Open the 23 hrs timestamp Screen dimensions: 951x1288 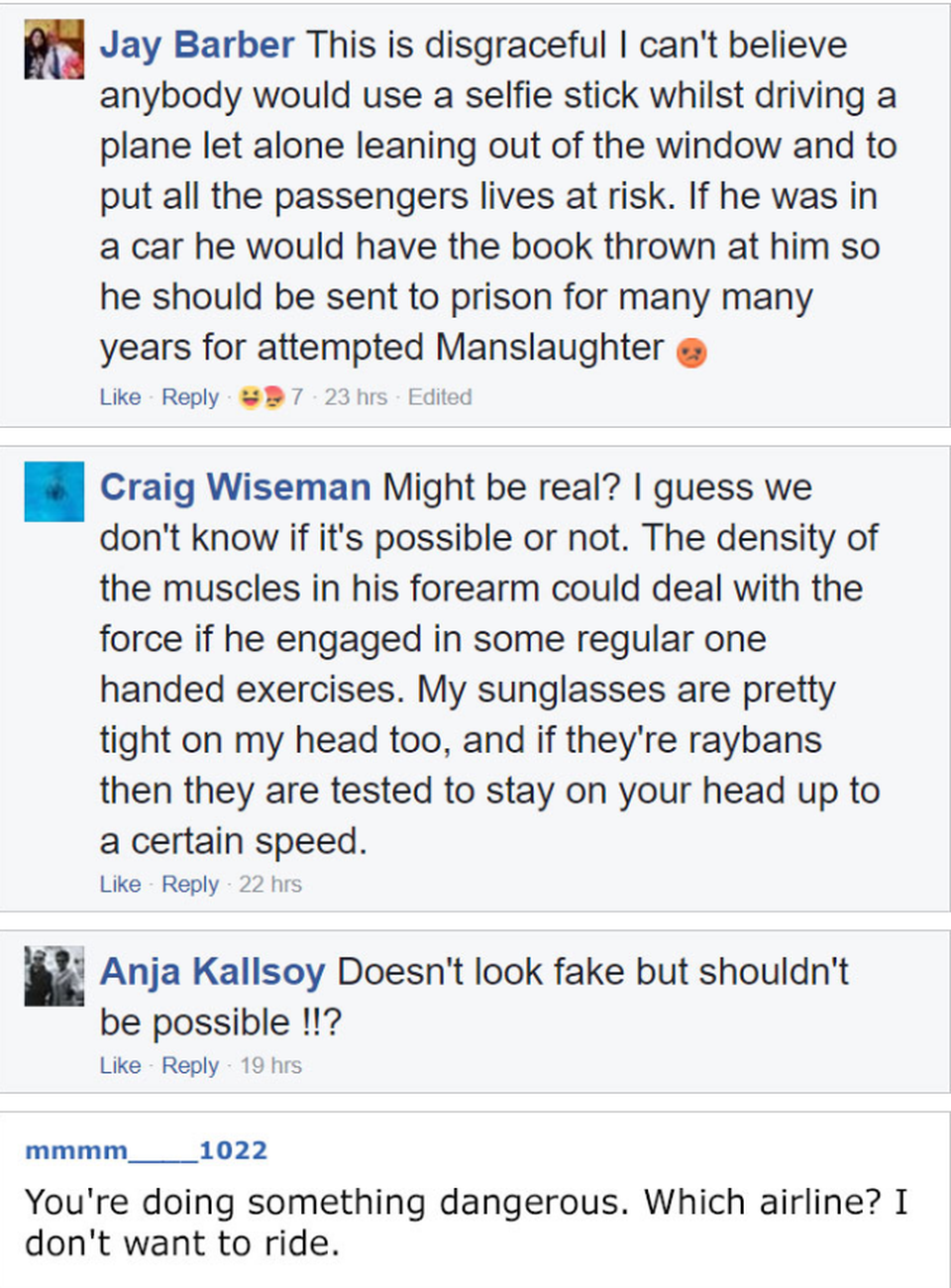pyautogui.click(x=356, y=397)
